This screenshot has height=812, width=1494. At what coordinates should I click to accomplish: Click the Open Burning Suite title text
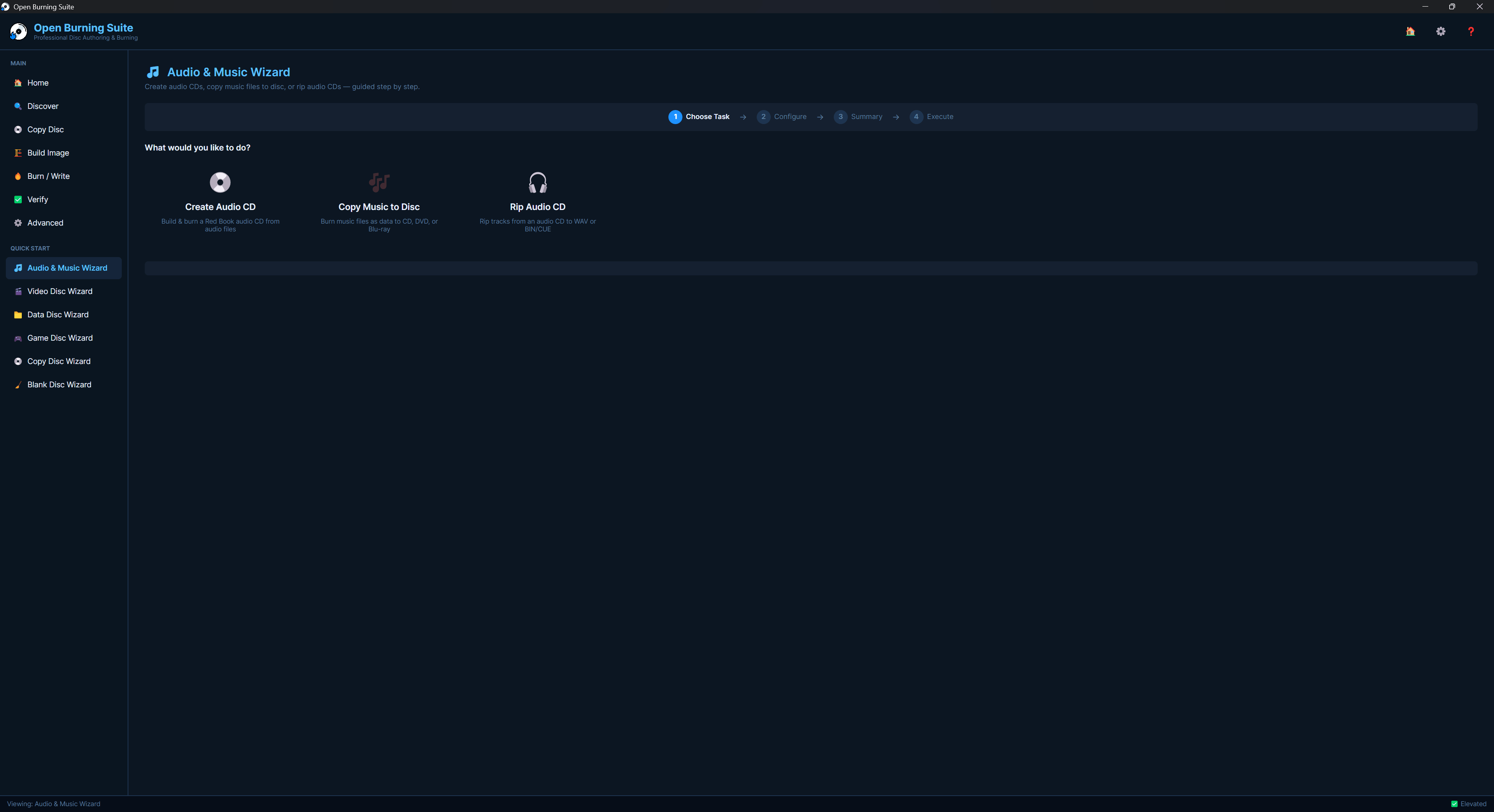(84, 28)
